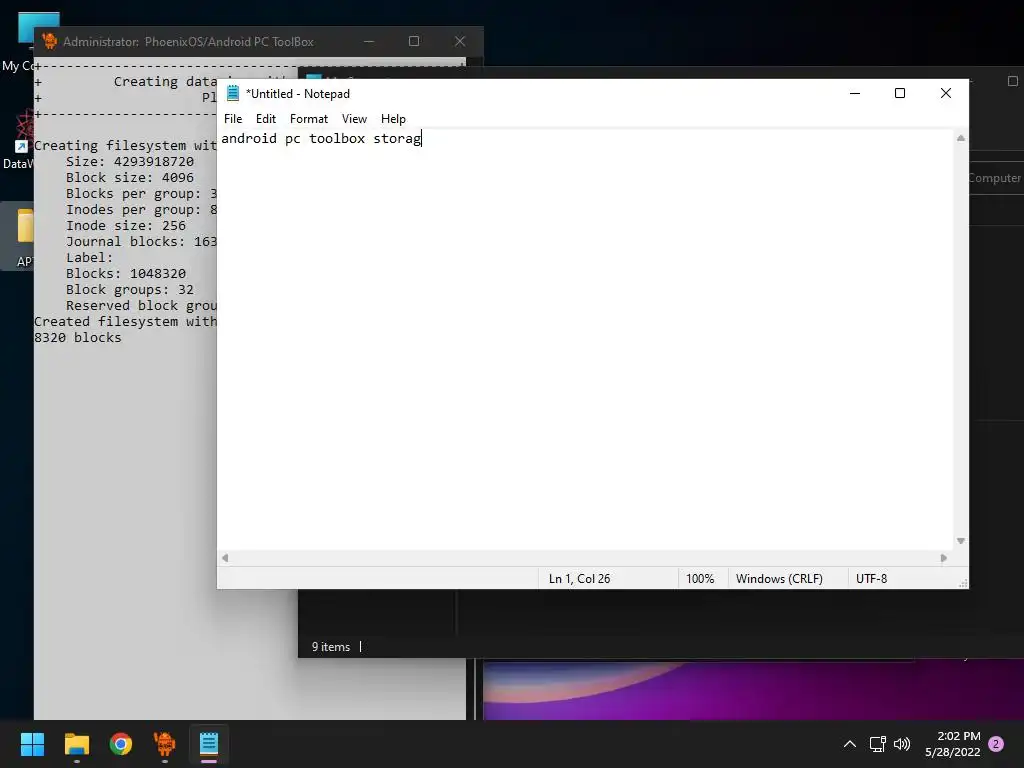
Task: Click 'Windows (CRLF)' in the status bar
Action: pos(779,579)
